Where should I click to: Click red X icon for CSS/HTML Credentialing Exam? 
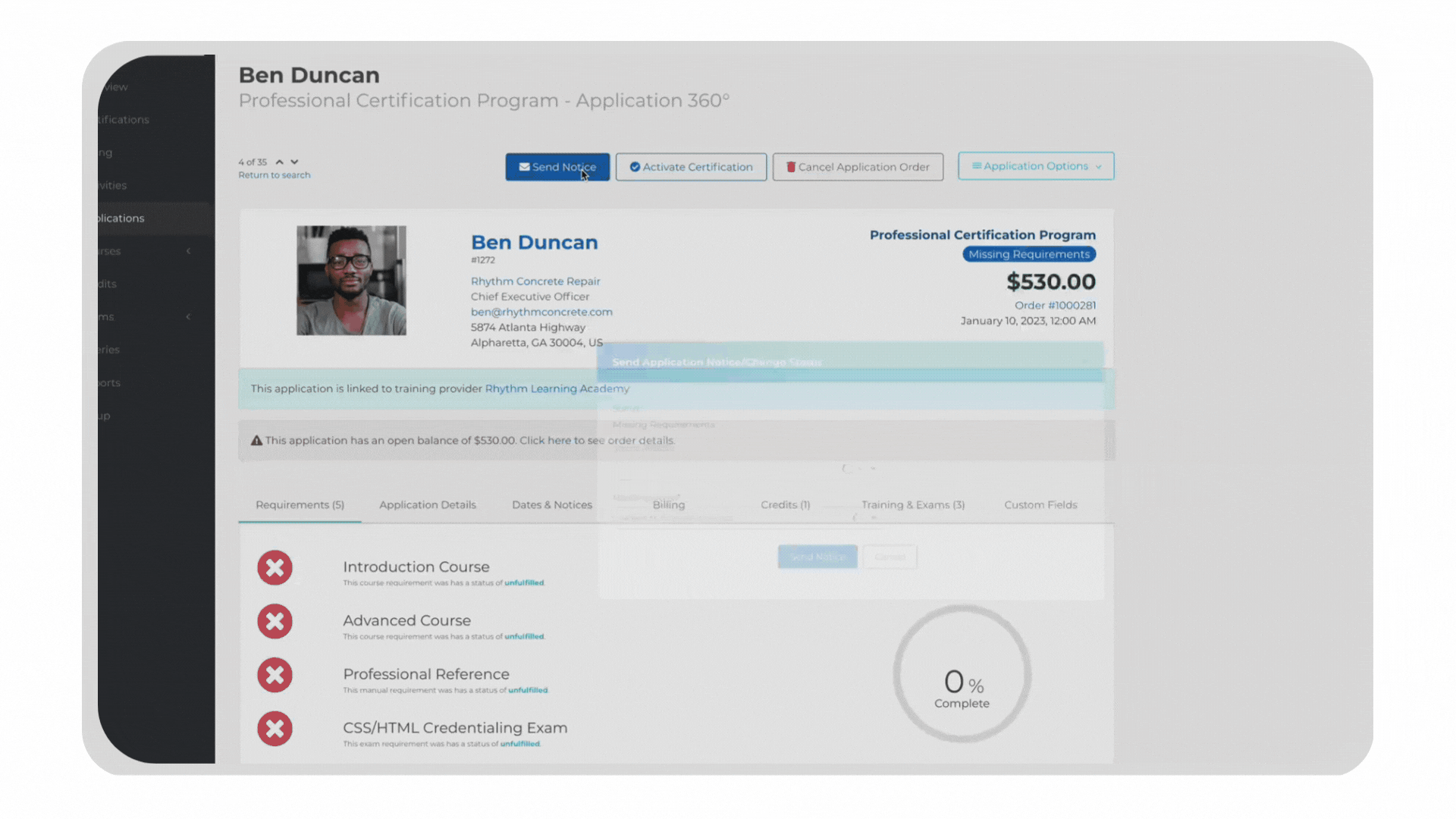coord(275,729)
